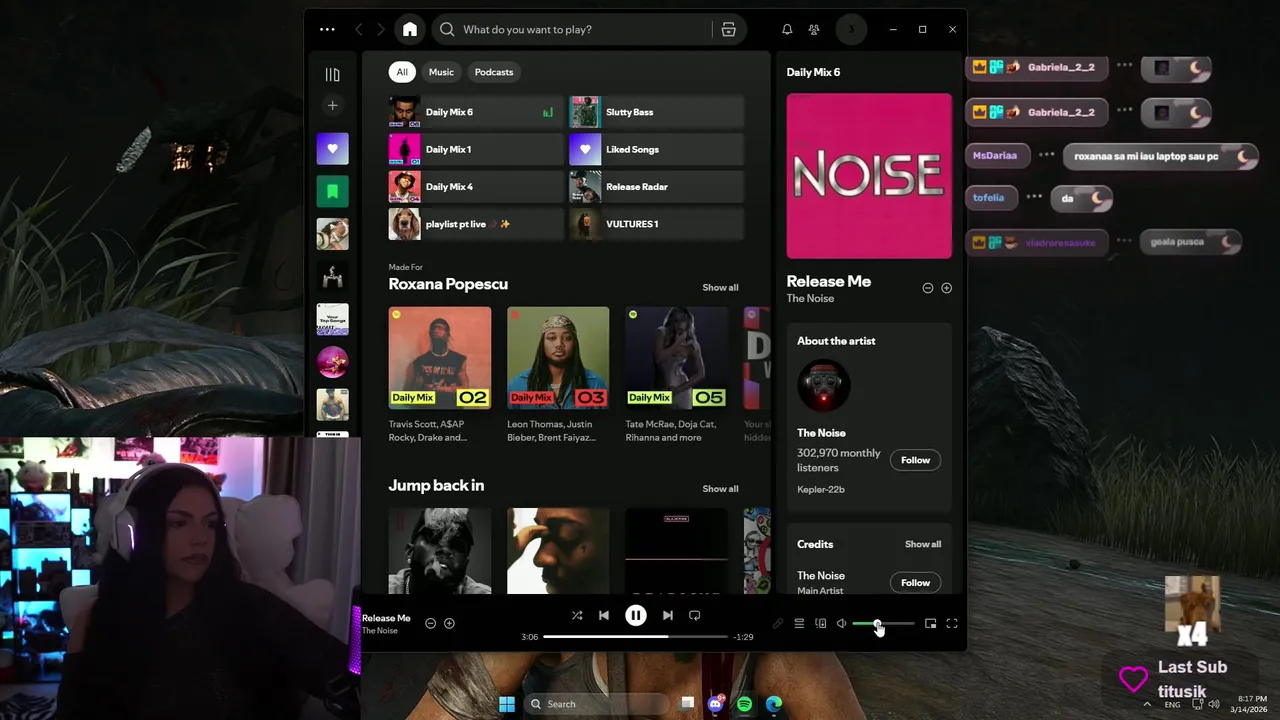Click the Roxana Popescu heading
The height and width of the screenshot is (720, 1280).
tap(448, 284)
